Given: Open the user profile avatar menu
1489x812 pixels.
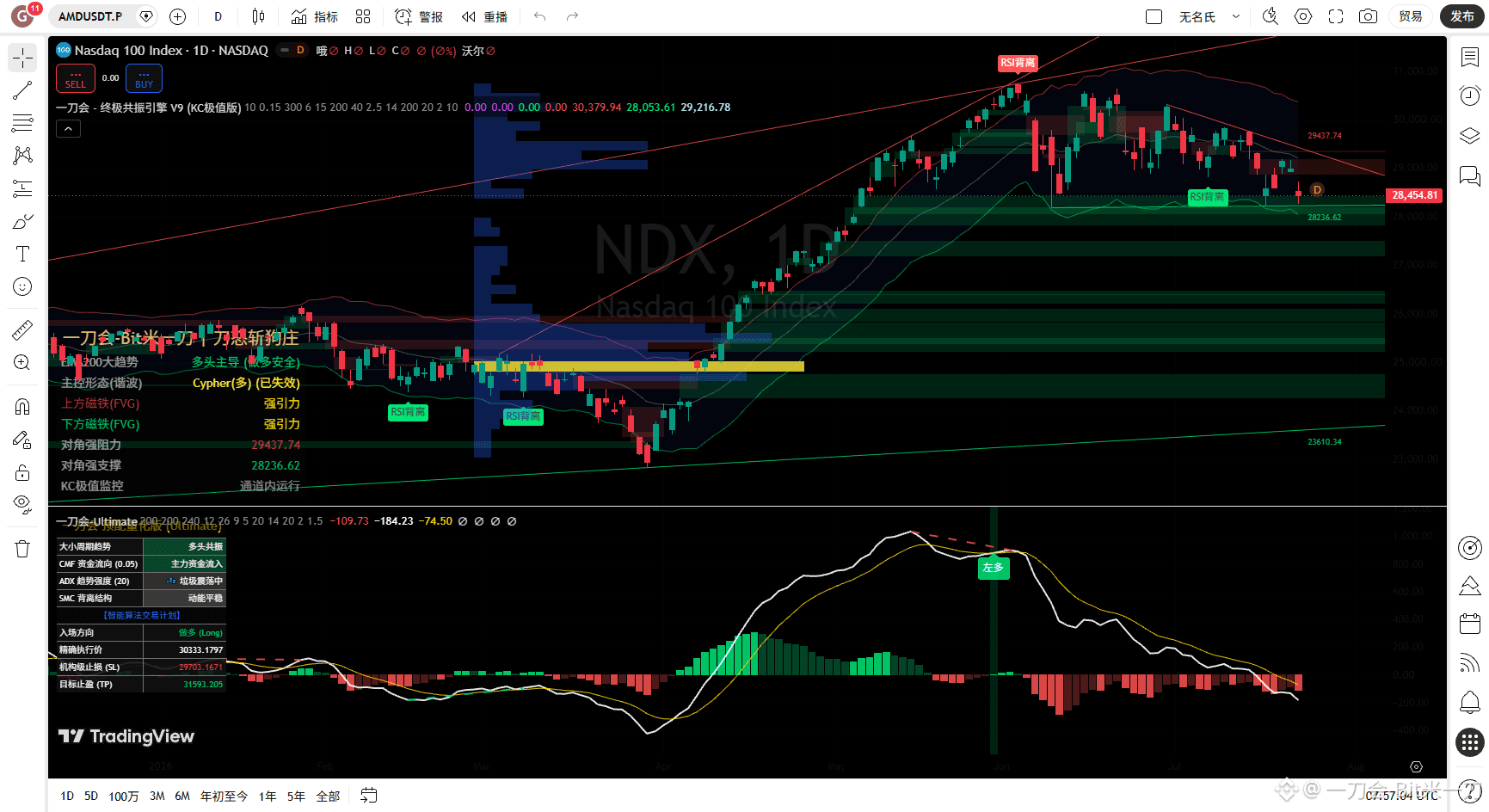Looking at the screenshot, I should pos(23,16).
